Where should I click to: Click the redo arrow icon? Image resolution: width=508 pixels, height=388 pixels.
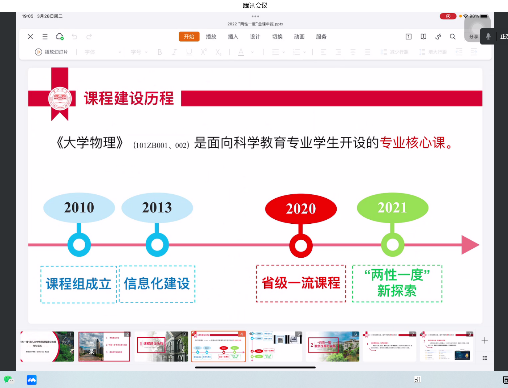89,37
